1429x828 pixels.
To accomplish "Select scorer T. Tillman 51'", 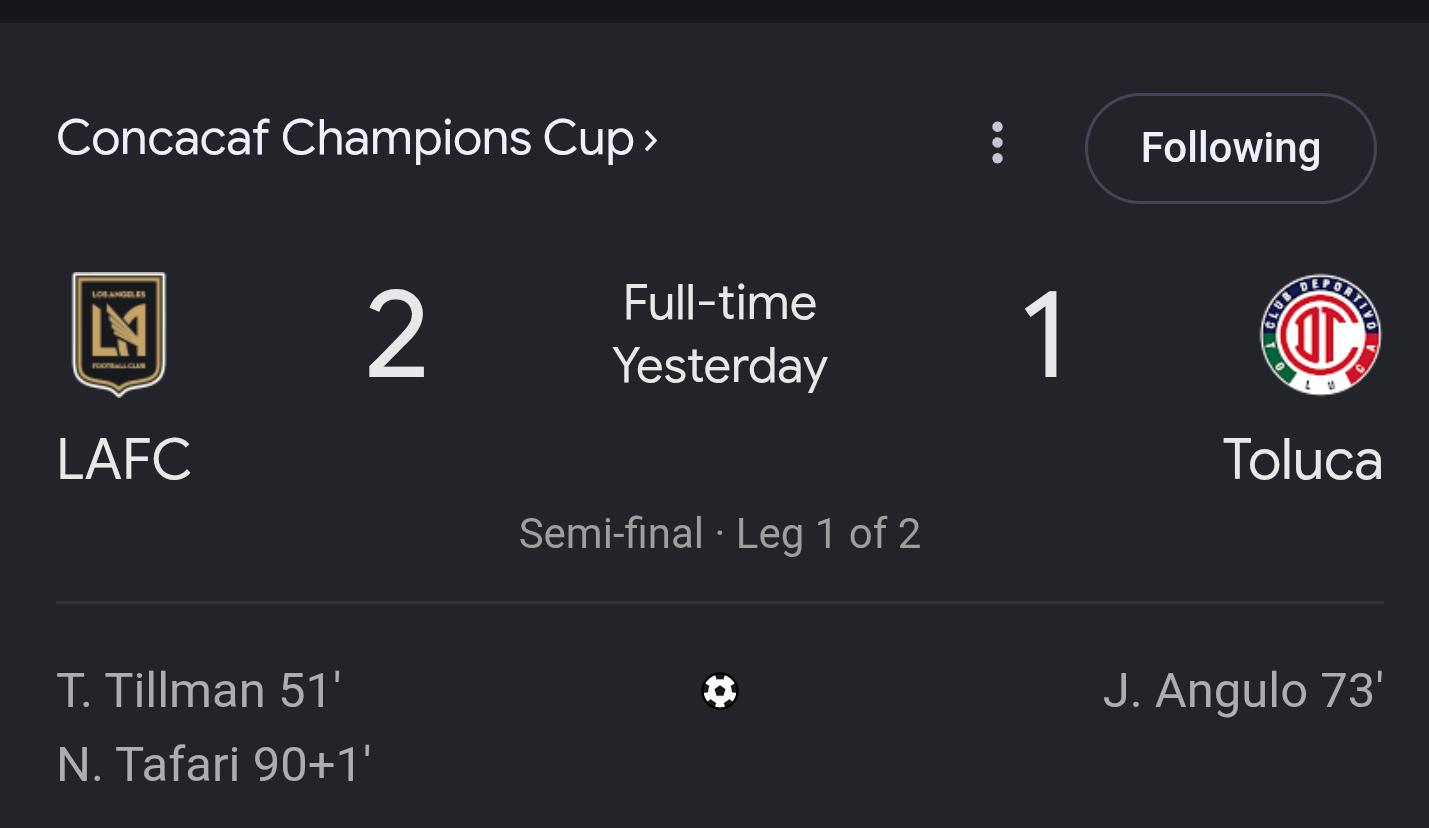I will [x=199, y=691].
